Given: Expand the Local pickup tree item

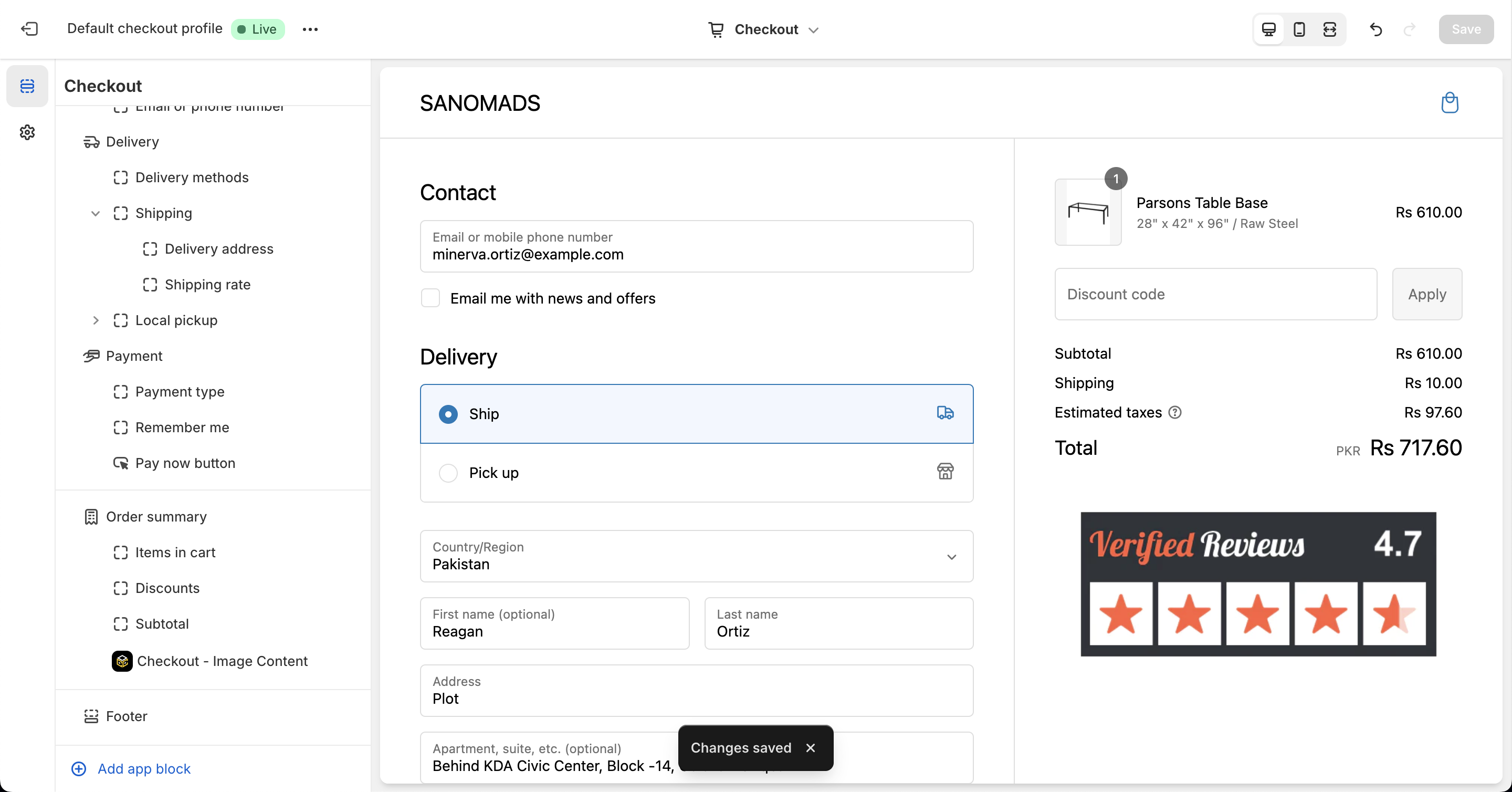Looking at the screenshot, I should point(95,320).
